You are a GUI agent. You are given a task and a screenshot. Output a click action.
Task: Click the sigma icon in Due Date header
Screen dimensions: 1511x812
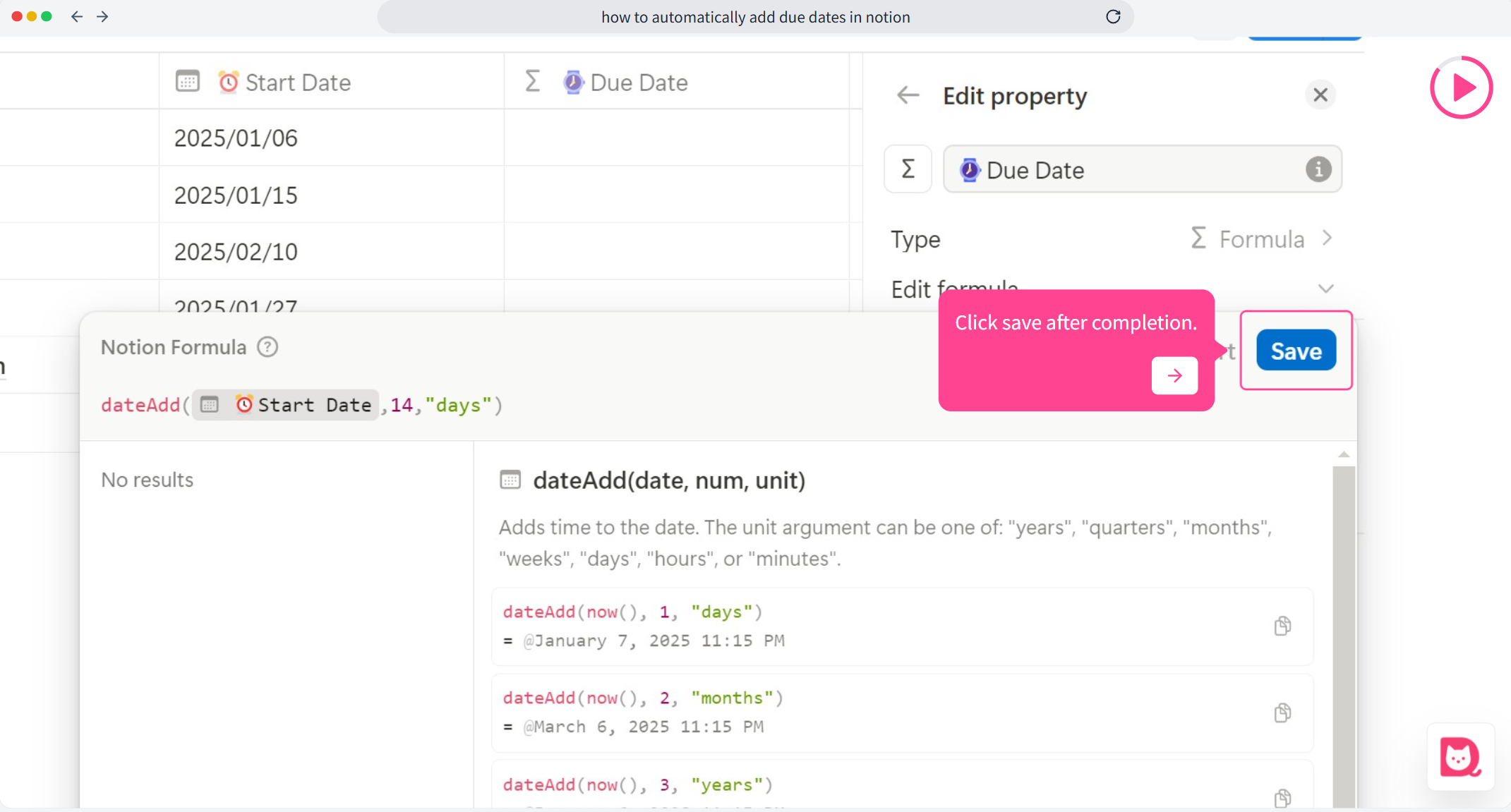(x=533, y=81)
